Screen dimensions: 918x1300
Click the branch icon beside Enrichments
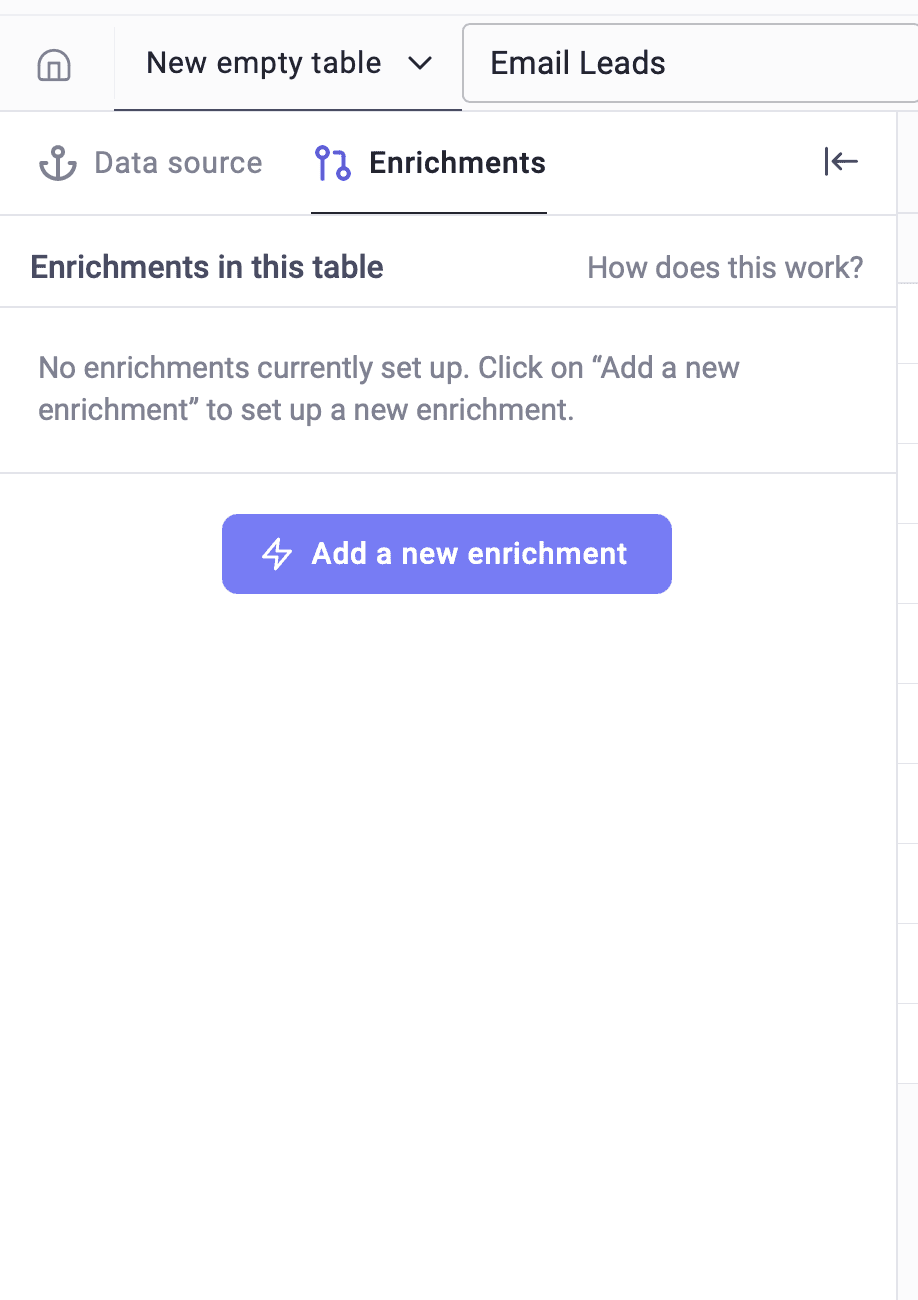(332, 163)
